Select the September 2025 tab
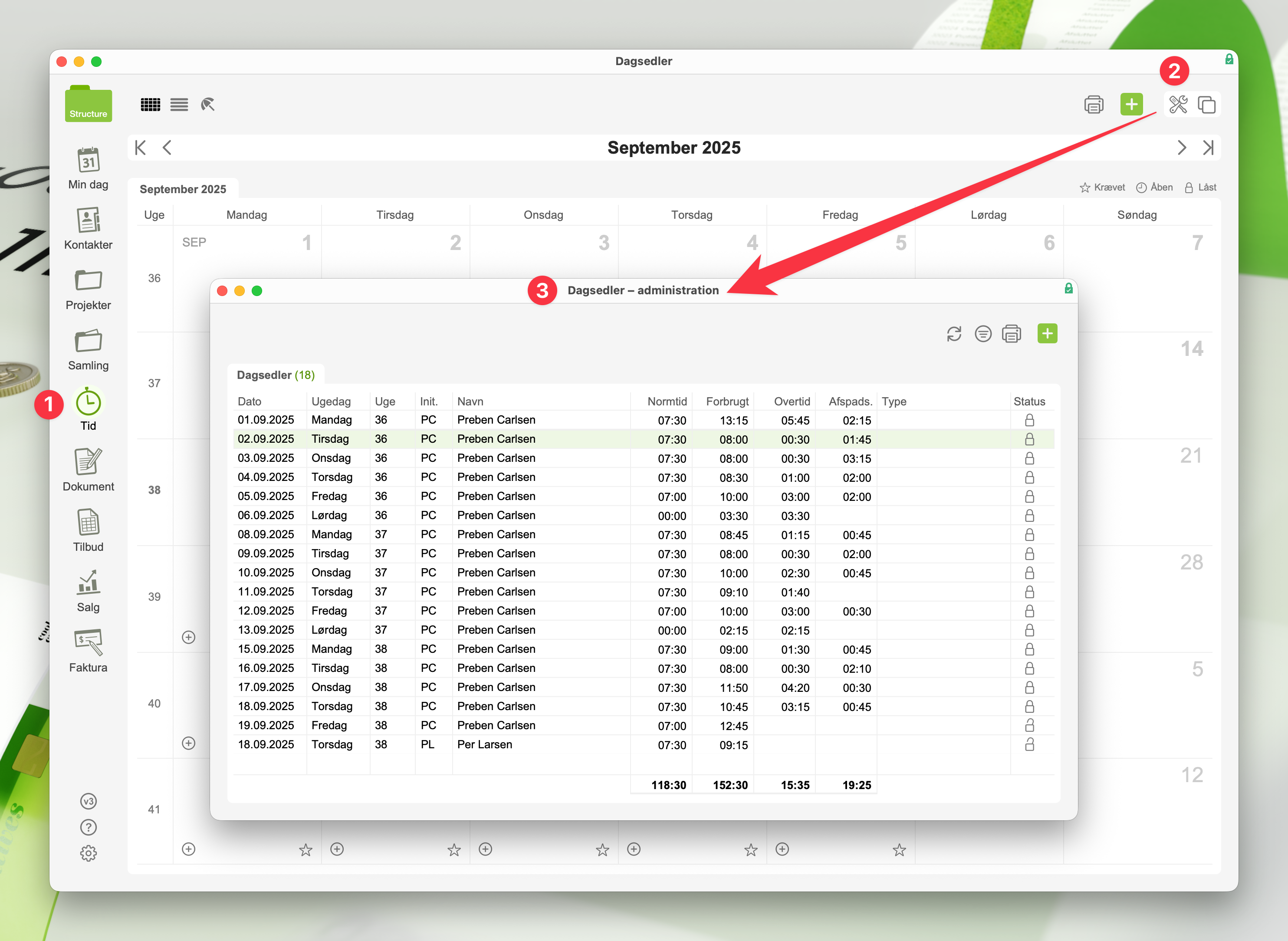 tap(183, 189)
